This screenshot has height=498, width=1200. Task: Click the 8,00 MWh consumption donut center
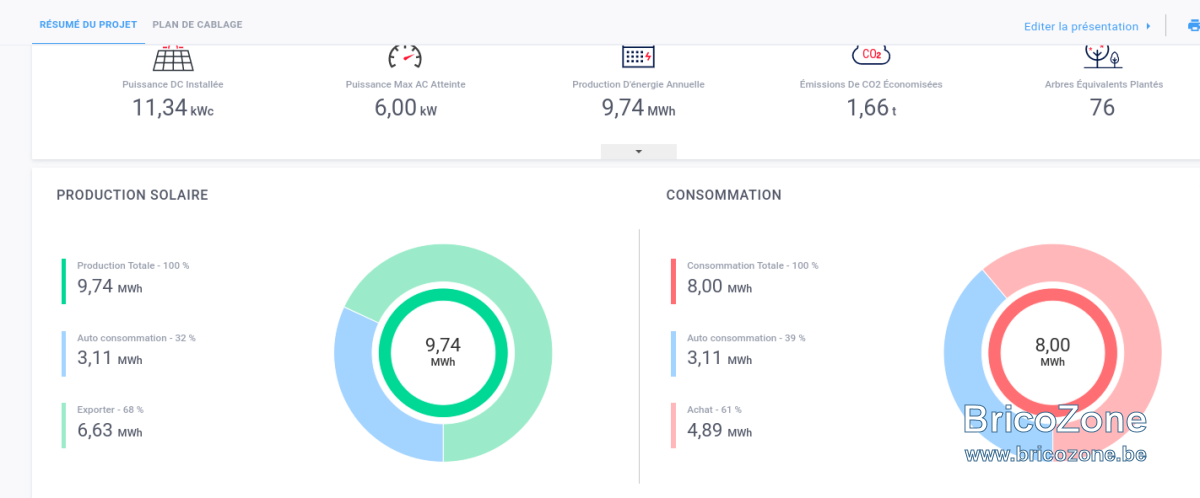pyautogui.click(x=1052, y=352)
